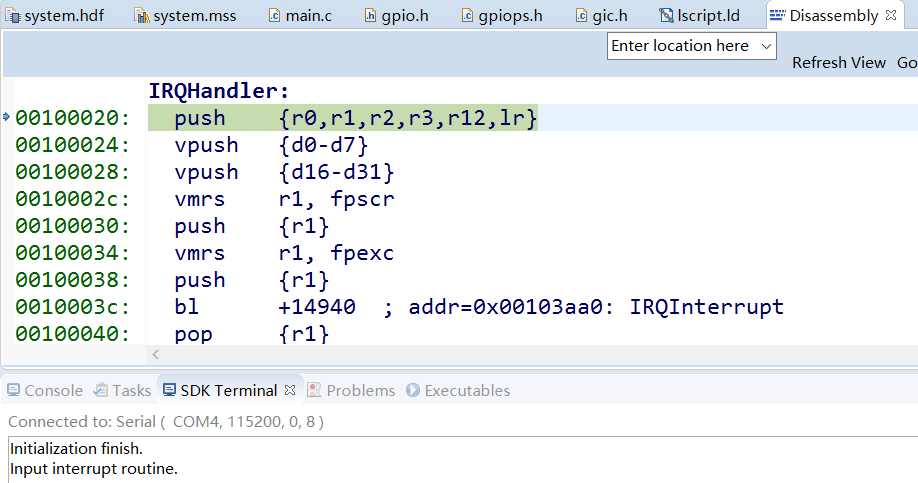
Task: Select address 0010003c
Action: pyautogui.click(x=73, y=307)
